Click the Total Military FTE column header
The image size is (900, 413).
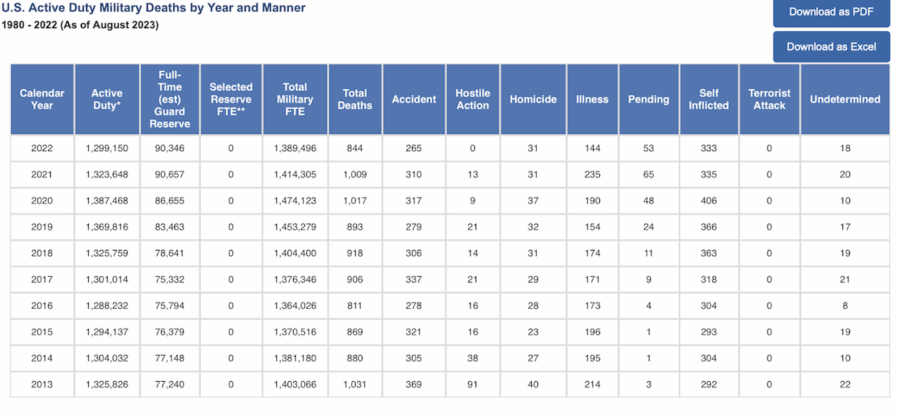(294, 100)
